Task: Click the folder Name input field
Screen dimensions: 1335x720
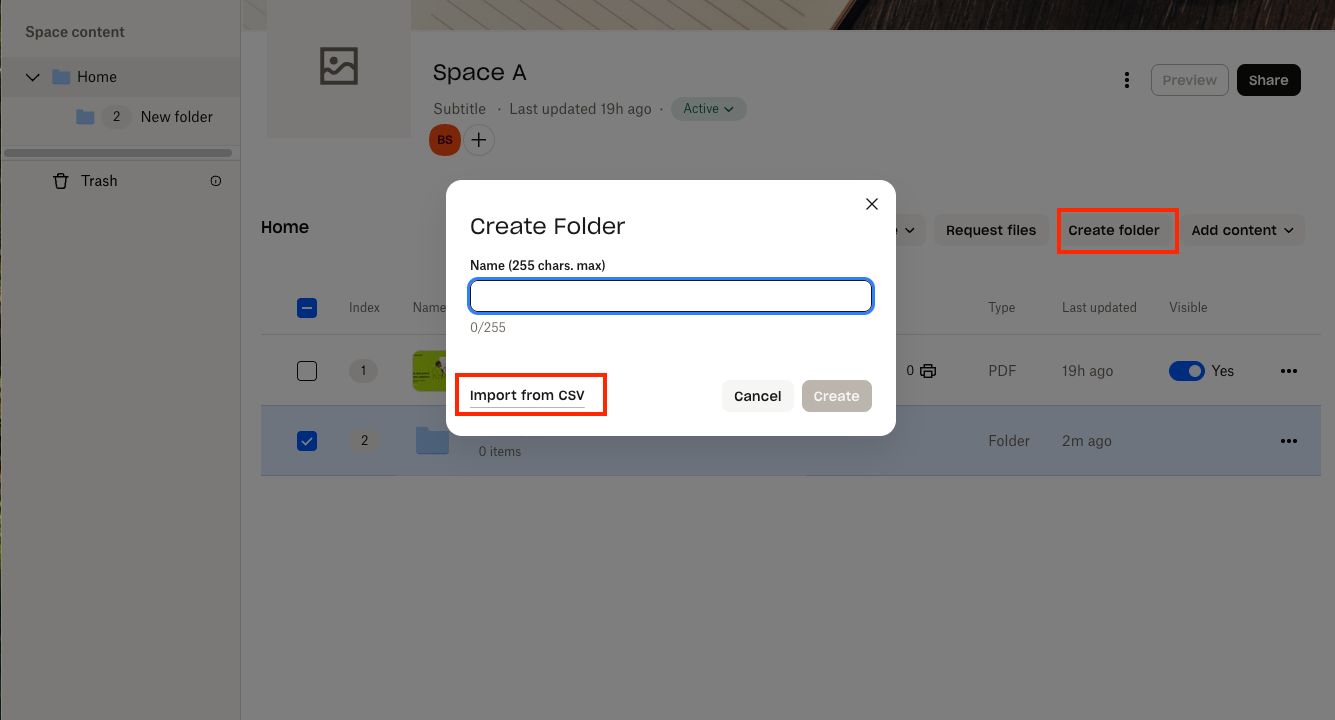Action: [671, 296]
